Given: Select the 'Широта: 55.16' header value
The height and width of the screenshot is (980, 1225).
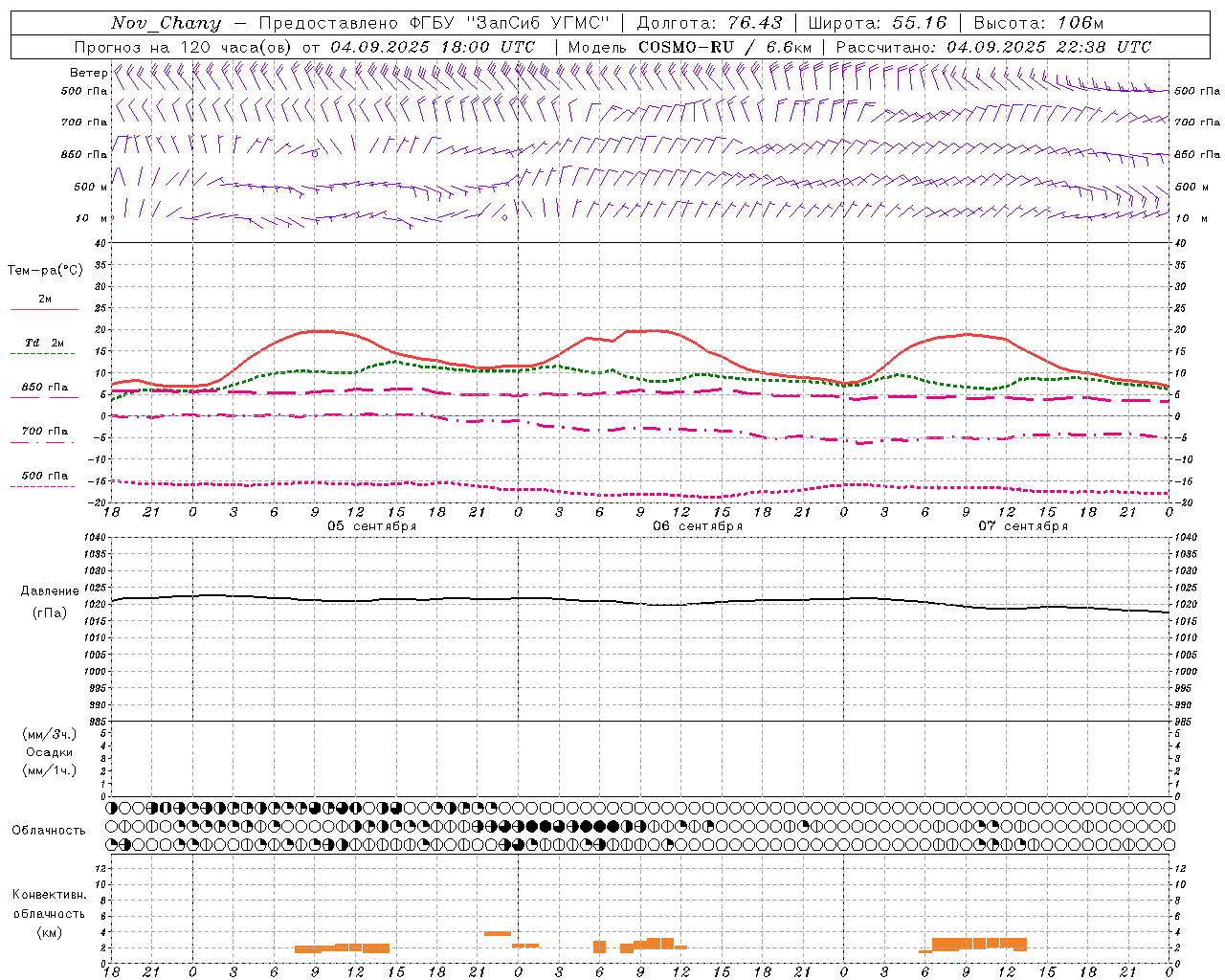Looking at the screenshot, I should point(878,23).
